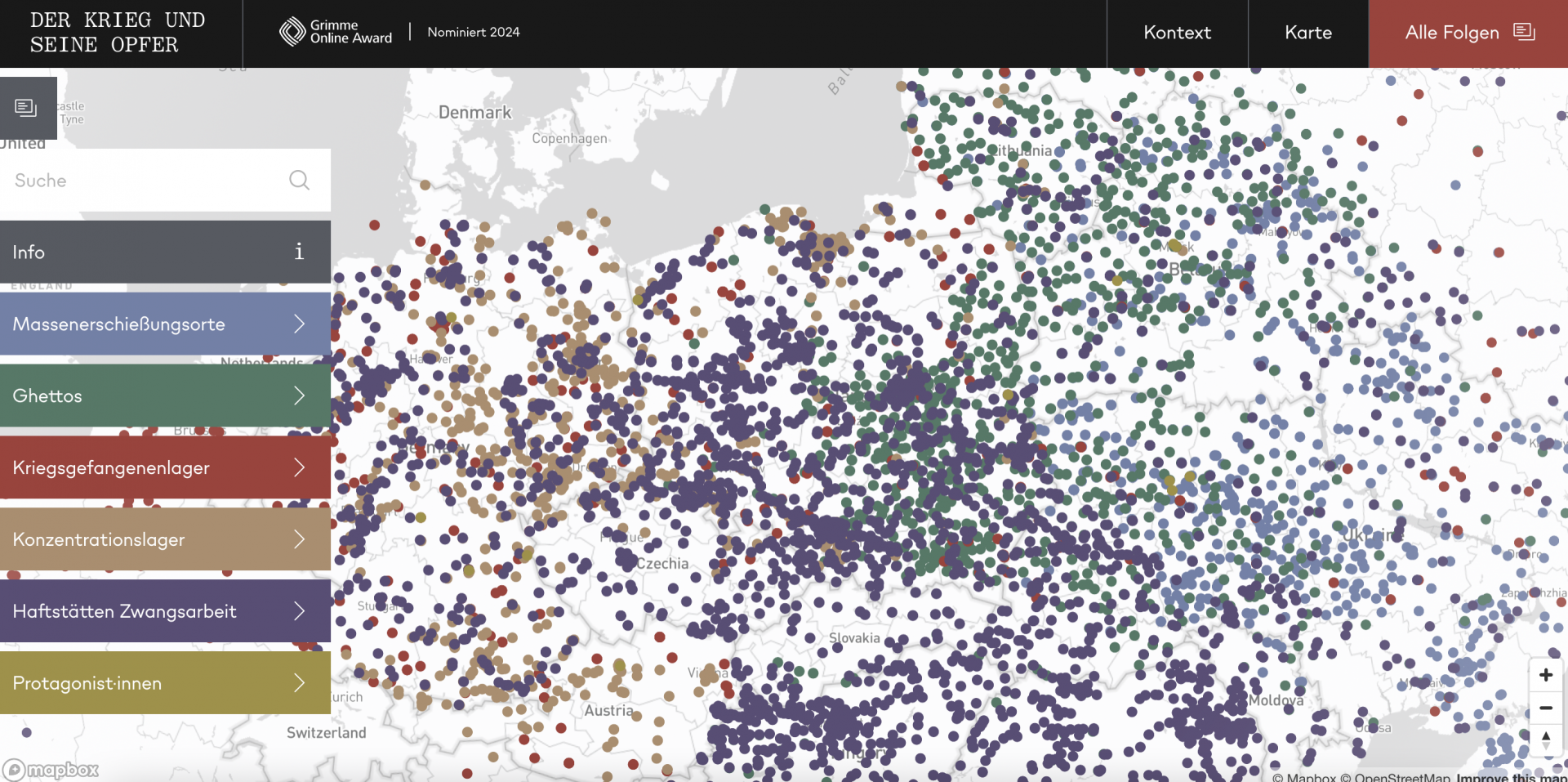Click into the Suche search field
Screen dimensions: 1568x782
(x=147, y=181)
